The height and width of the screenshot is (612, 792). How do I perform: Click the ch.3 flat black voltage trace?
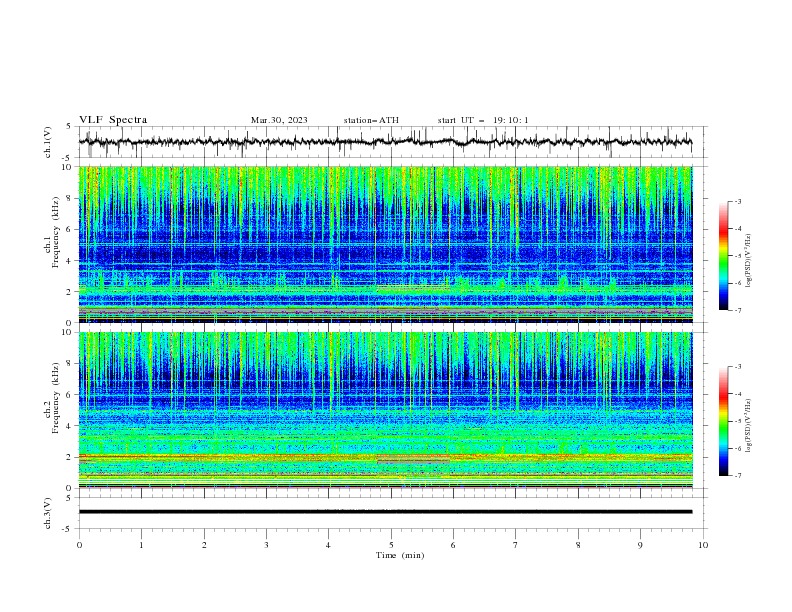click(385, 512)
